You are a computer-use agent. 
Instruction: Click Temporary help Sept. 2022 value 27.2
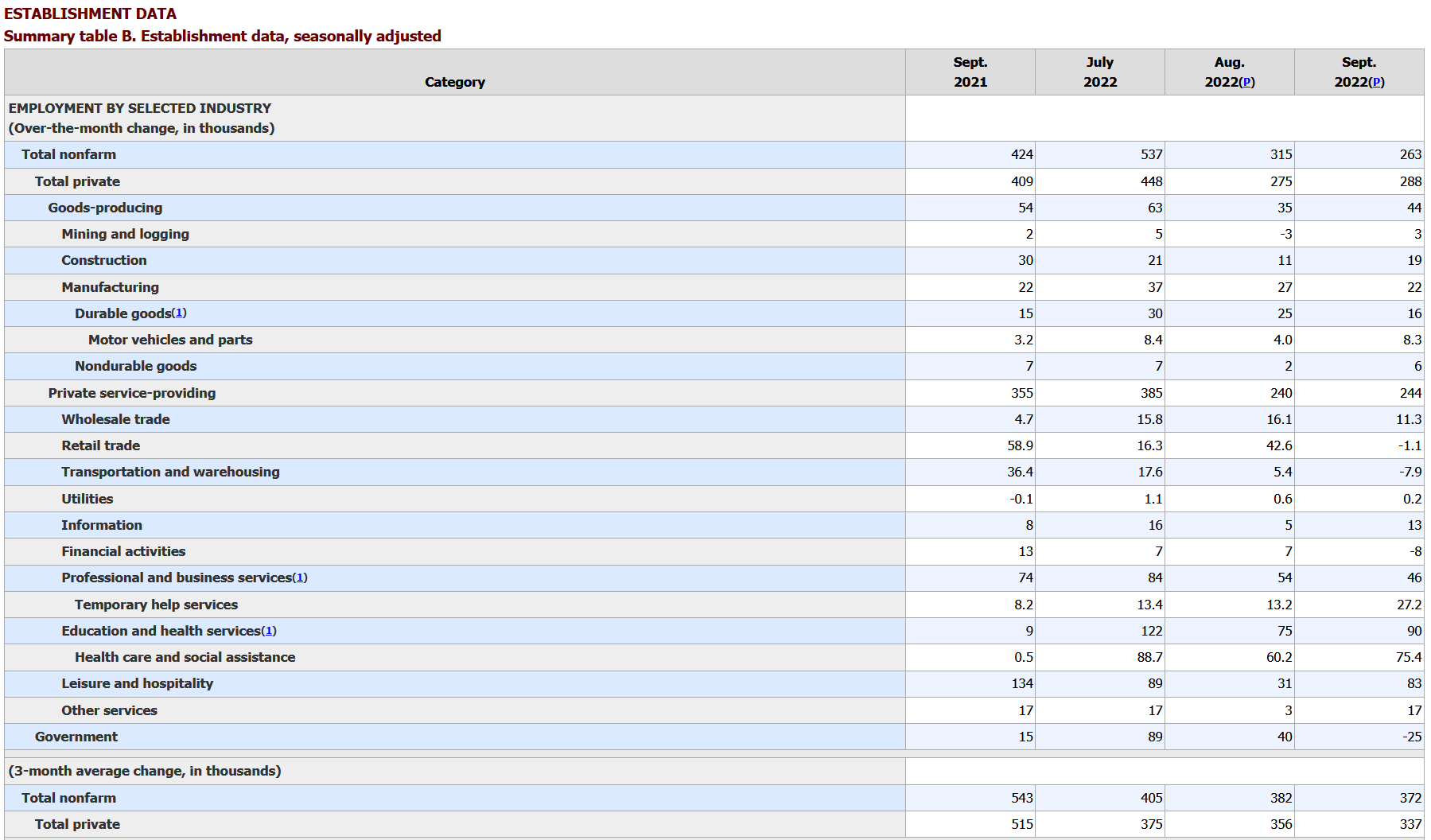(1409, 605)
